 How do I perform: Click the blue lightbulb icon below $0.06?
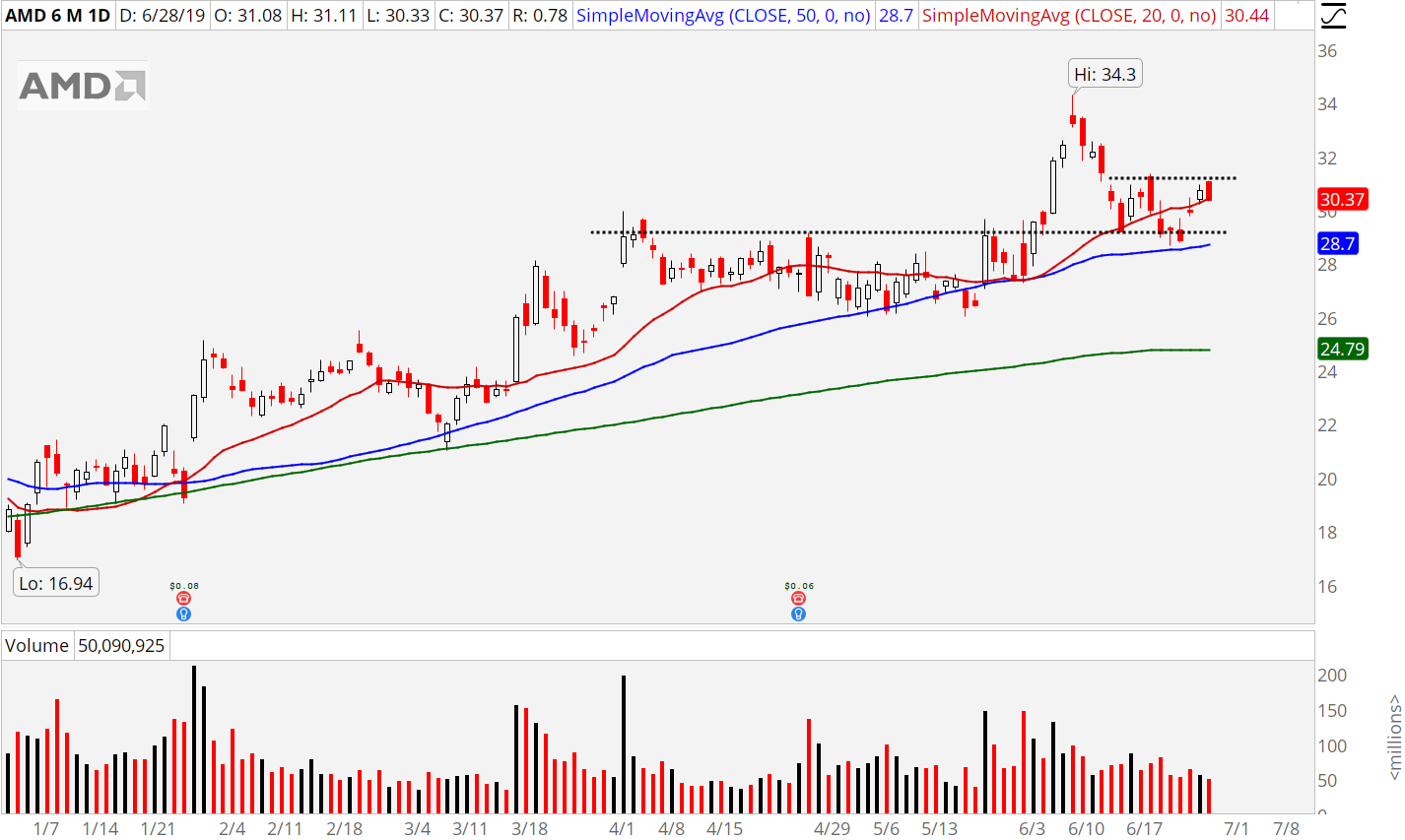tap(798, 614)
